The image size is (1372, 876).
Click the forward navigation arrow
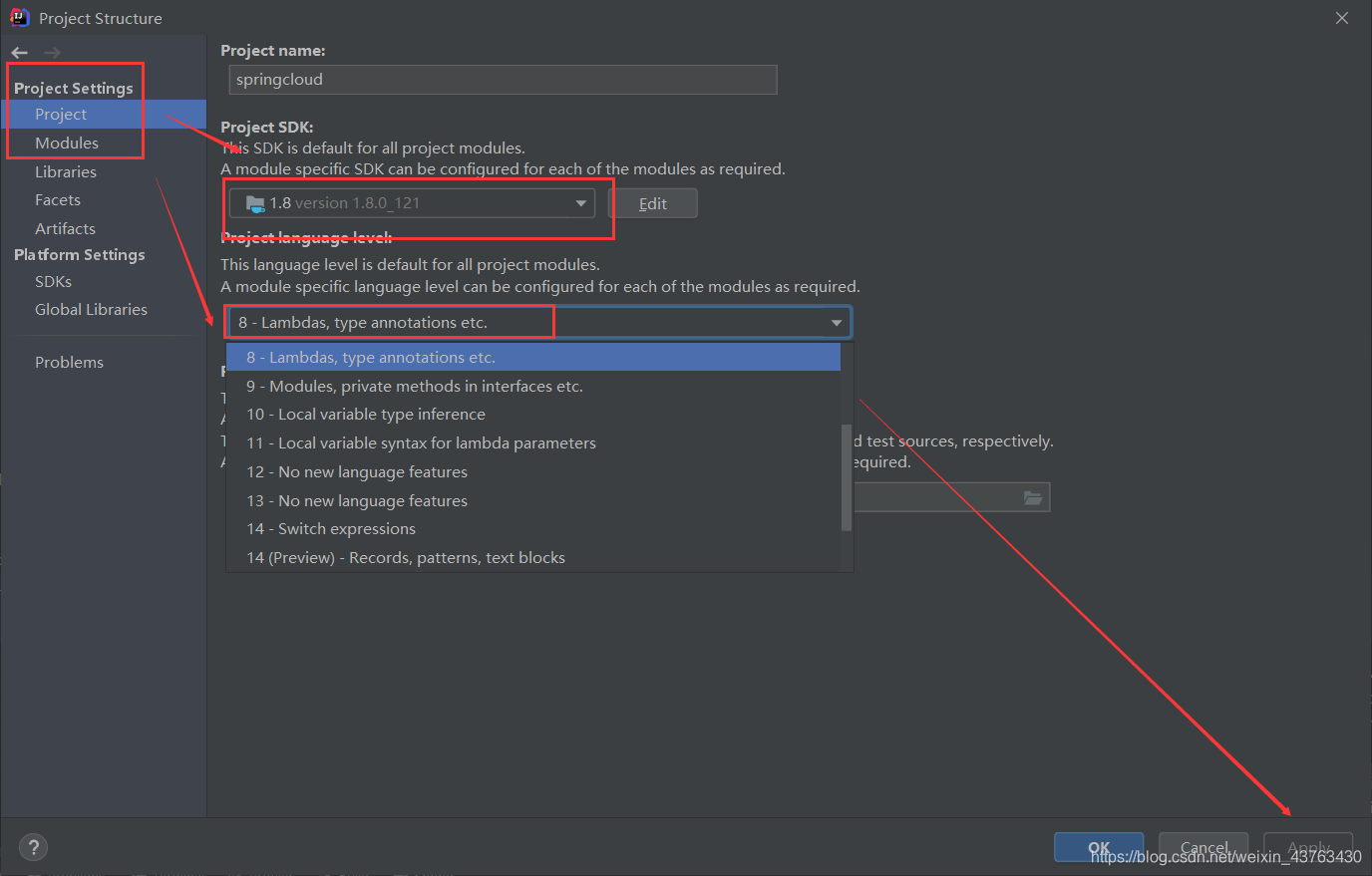click(52, 53)
